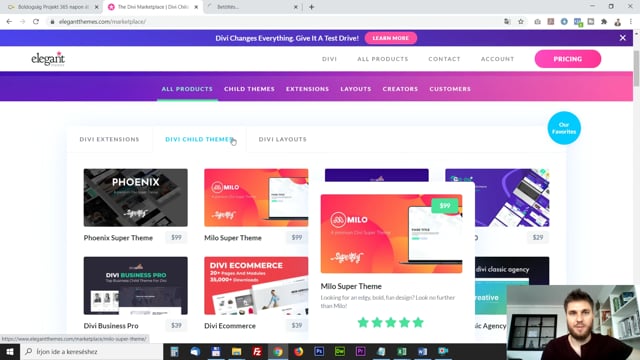Open the Chrome three-dot menu

[x=631, y=22]
